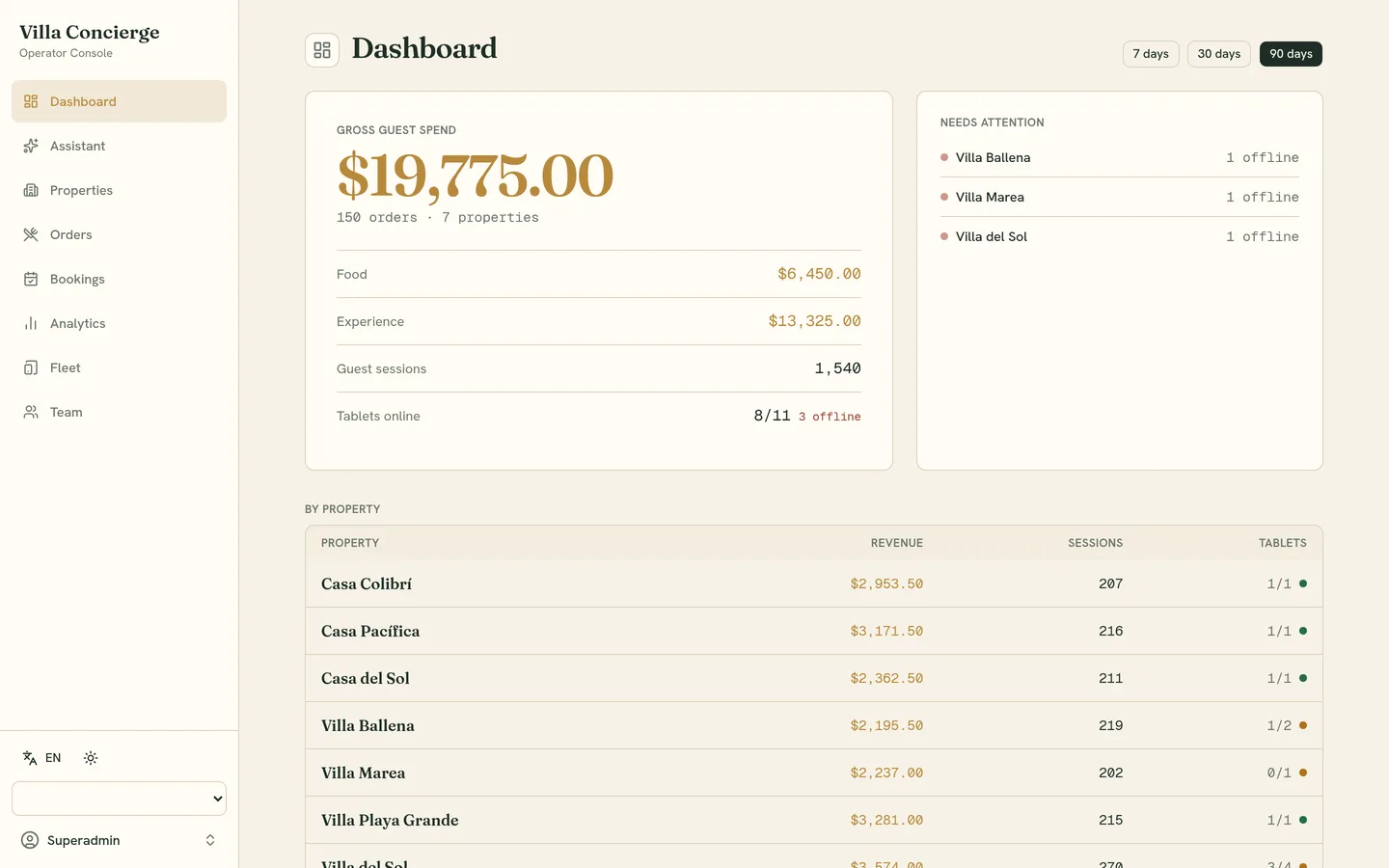
Task: Open the Casa Pacífica property row
Action: pos(813,631)
